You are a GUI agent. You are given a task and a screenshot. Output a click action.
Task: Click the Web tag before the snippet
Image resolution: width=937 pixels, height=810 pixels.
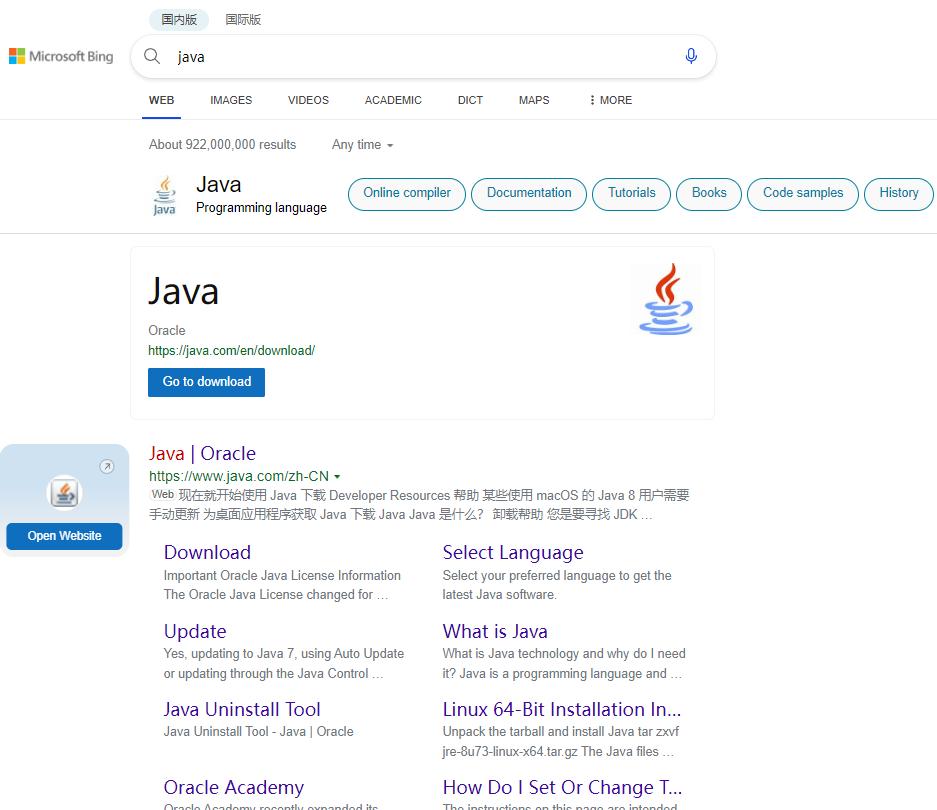(163, 494)
